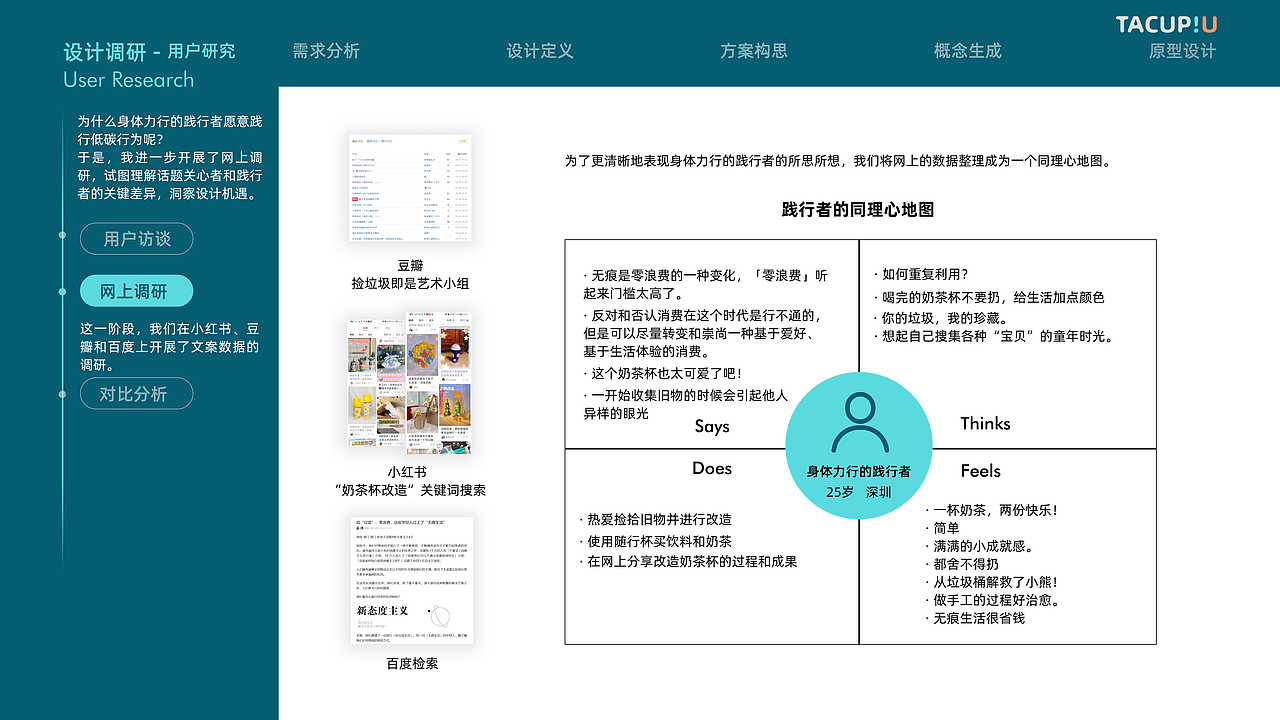Screen dimensions: 1280x720
Task: Click the Says quadrant label
Action: pyautogui.click(x=712, y=426)
